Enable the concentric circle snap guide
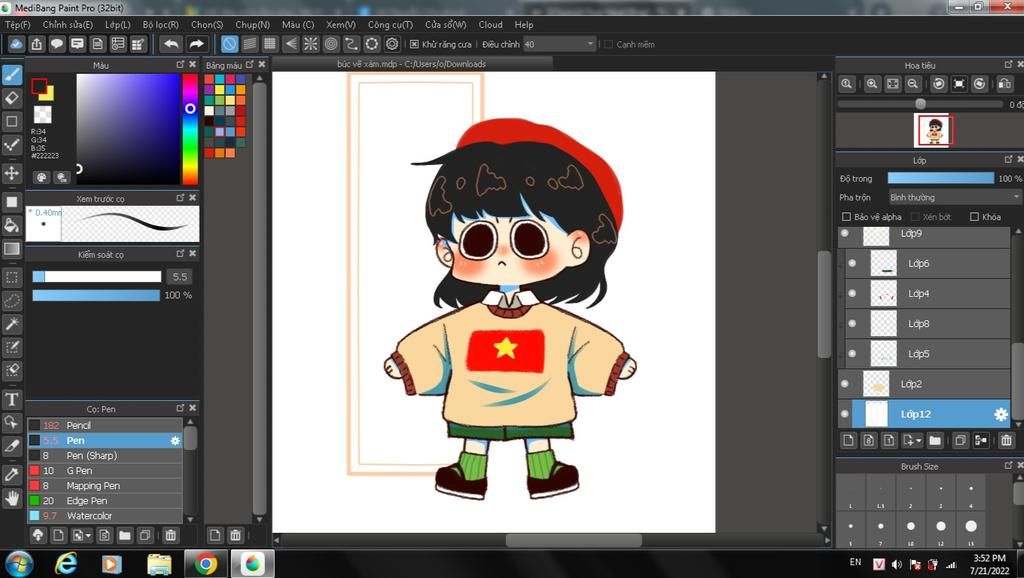Viewport: 1024px width, 578px height. 331,44
